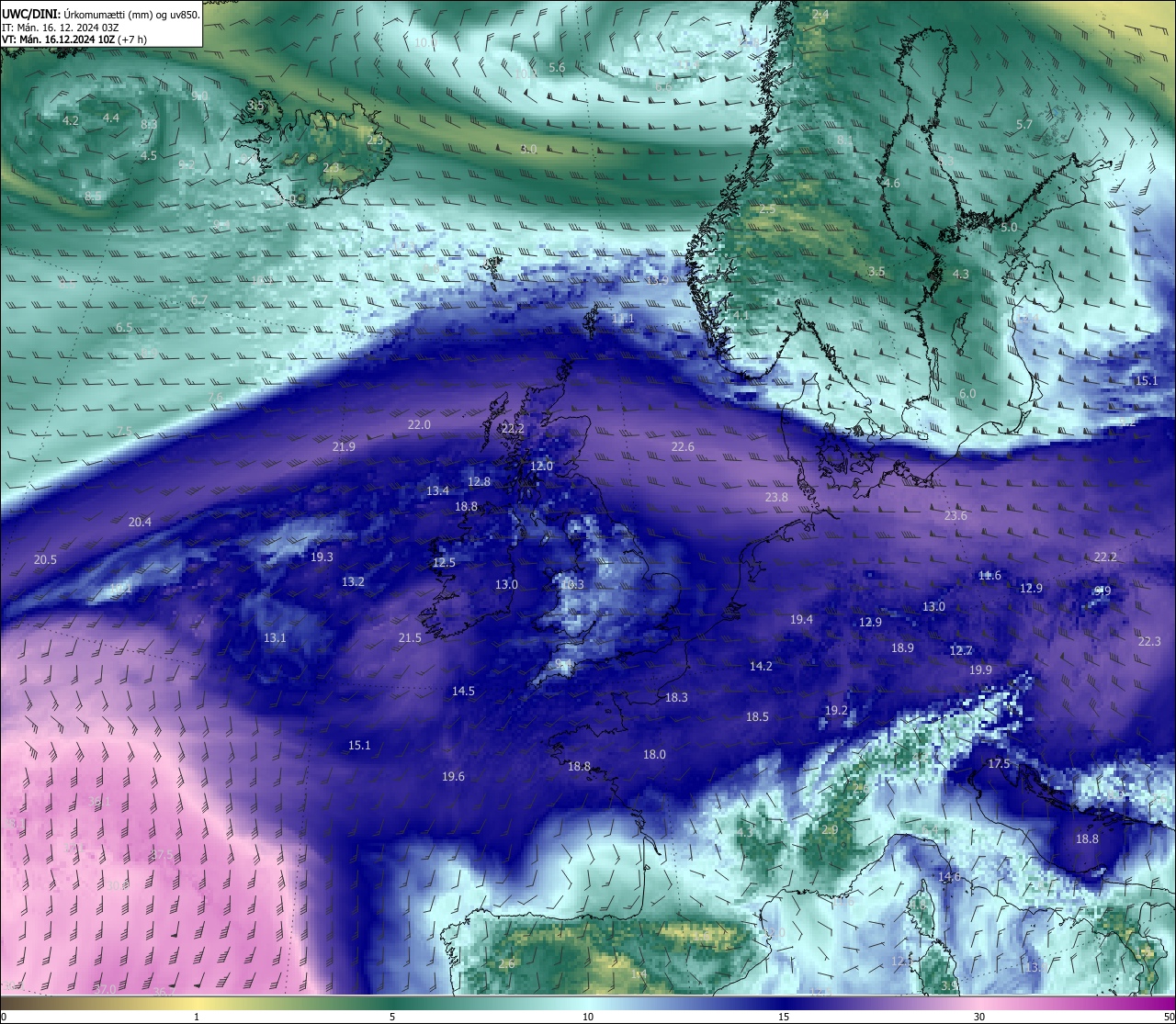The width and height of the screenshot is (1176, 1024).
Task: Click the 5.6 value near the top
Action: click(557, 67)
